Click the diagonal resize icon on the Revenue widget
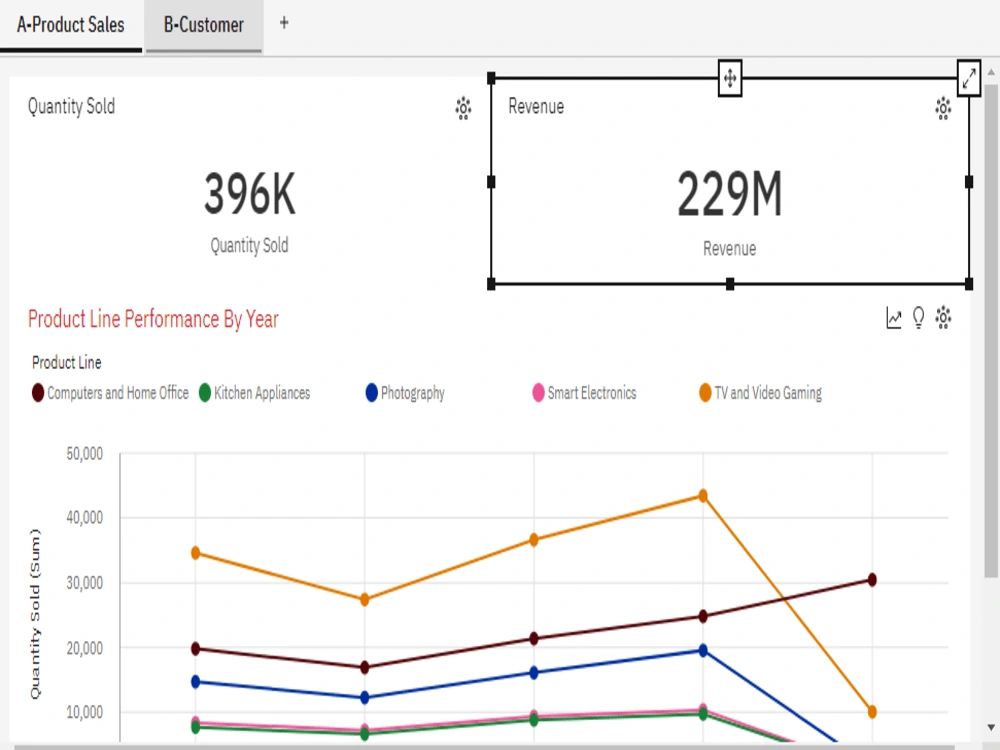Viewport: 1000px width, 750px height. point(967,79)
